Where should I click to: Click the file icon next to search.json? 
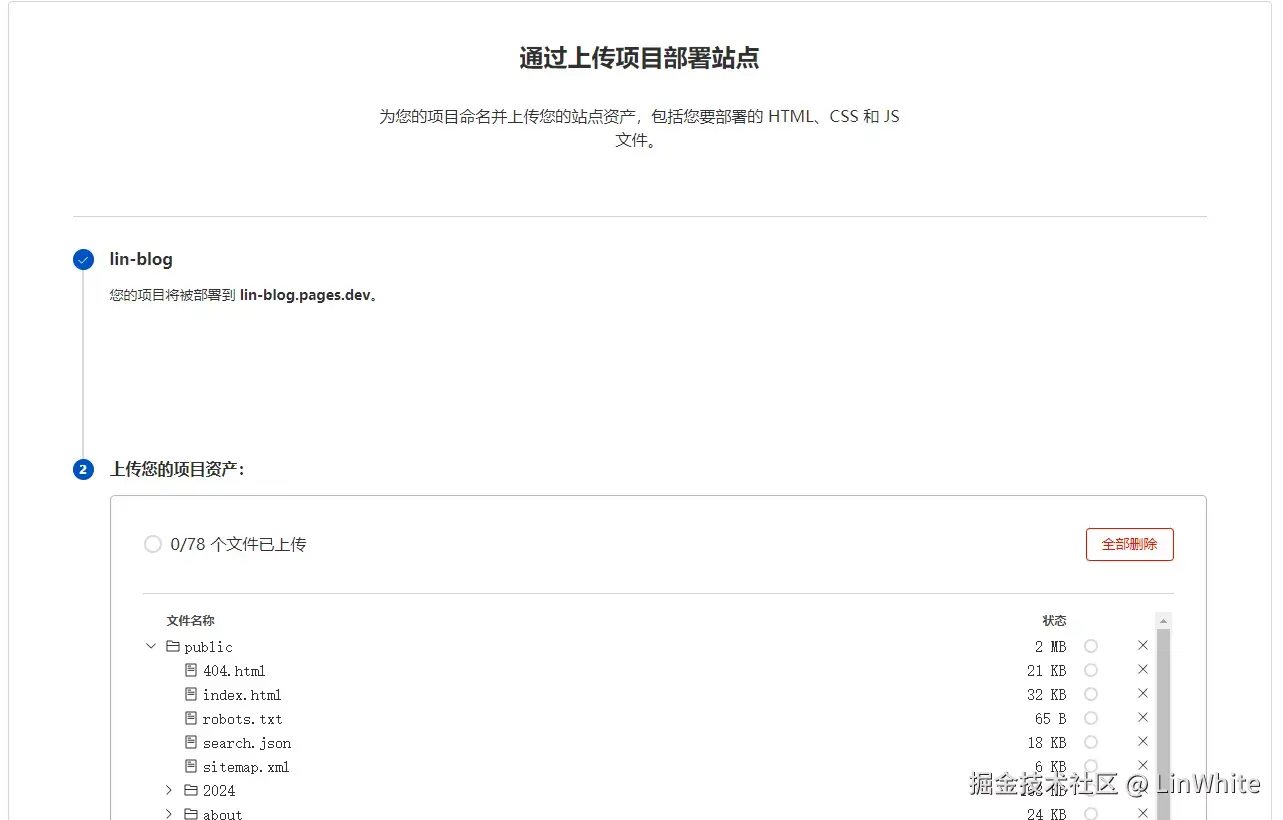(190, 742)
